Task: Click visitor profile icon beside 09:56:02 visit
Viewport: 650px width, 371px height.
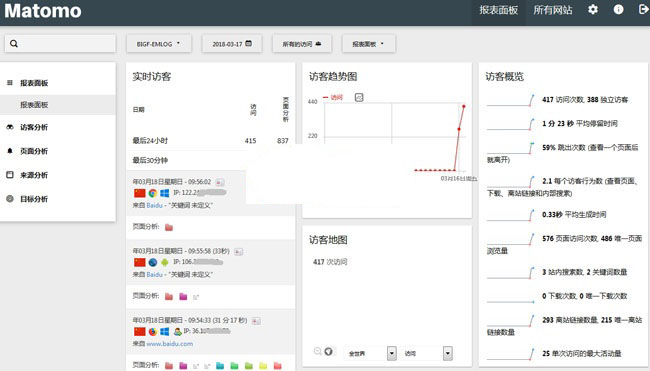Action: [220, 182]
